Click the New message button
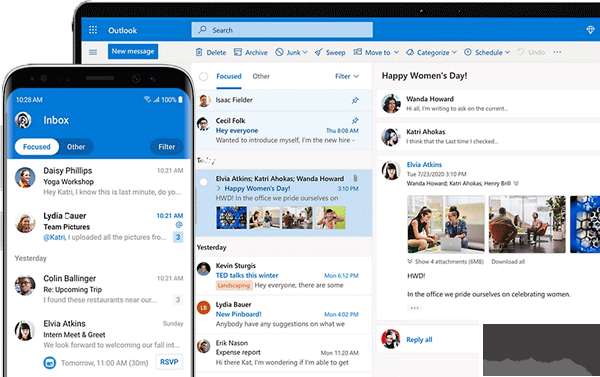This screenshot has height=377, width=600. tap(133, 51)
